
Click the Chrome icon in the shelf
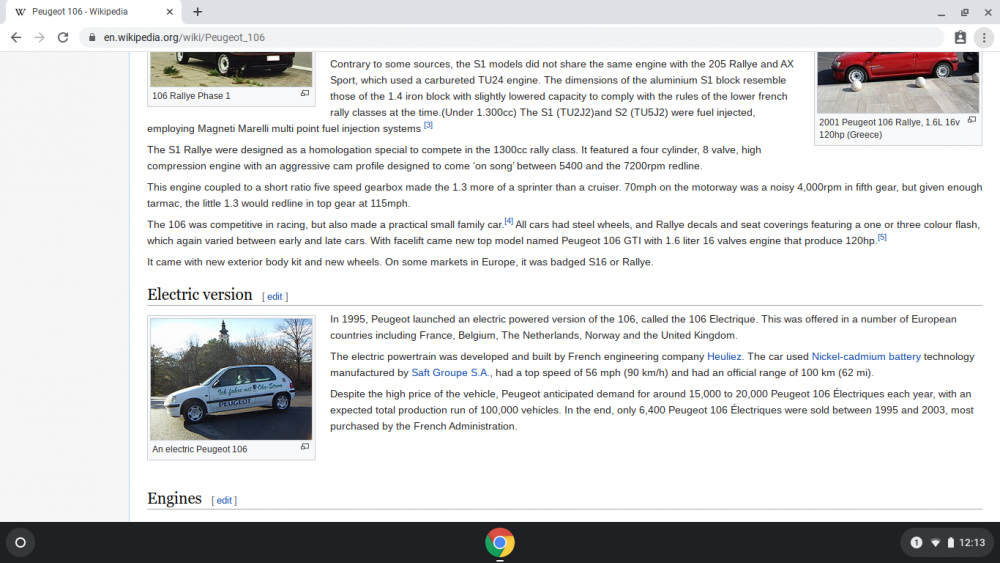500,543
